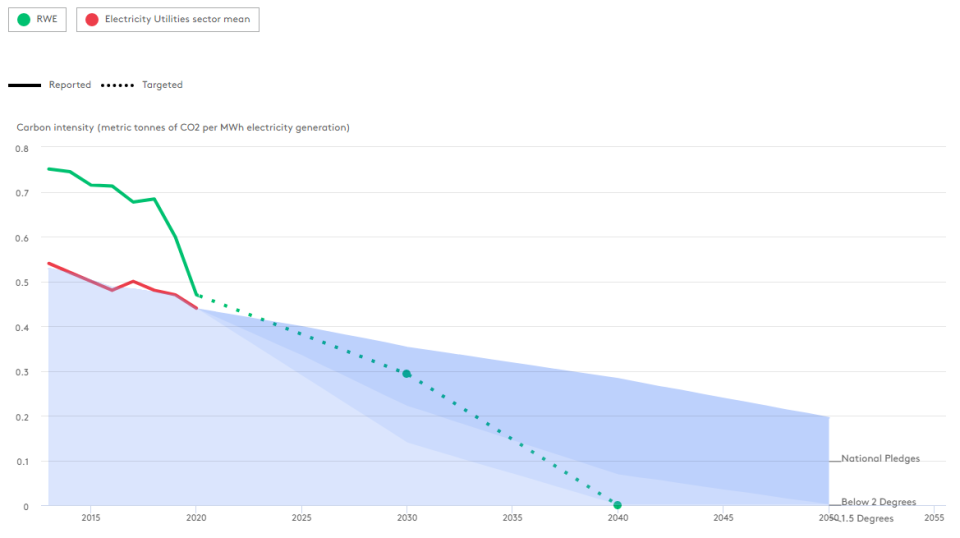960x538 pixels.
Task: Click the red sector mean legend circle
Action: (x=92, y=19)
